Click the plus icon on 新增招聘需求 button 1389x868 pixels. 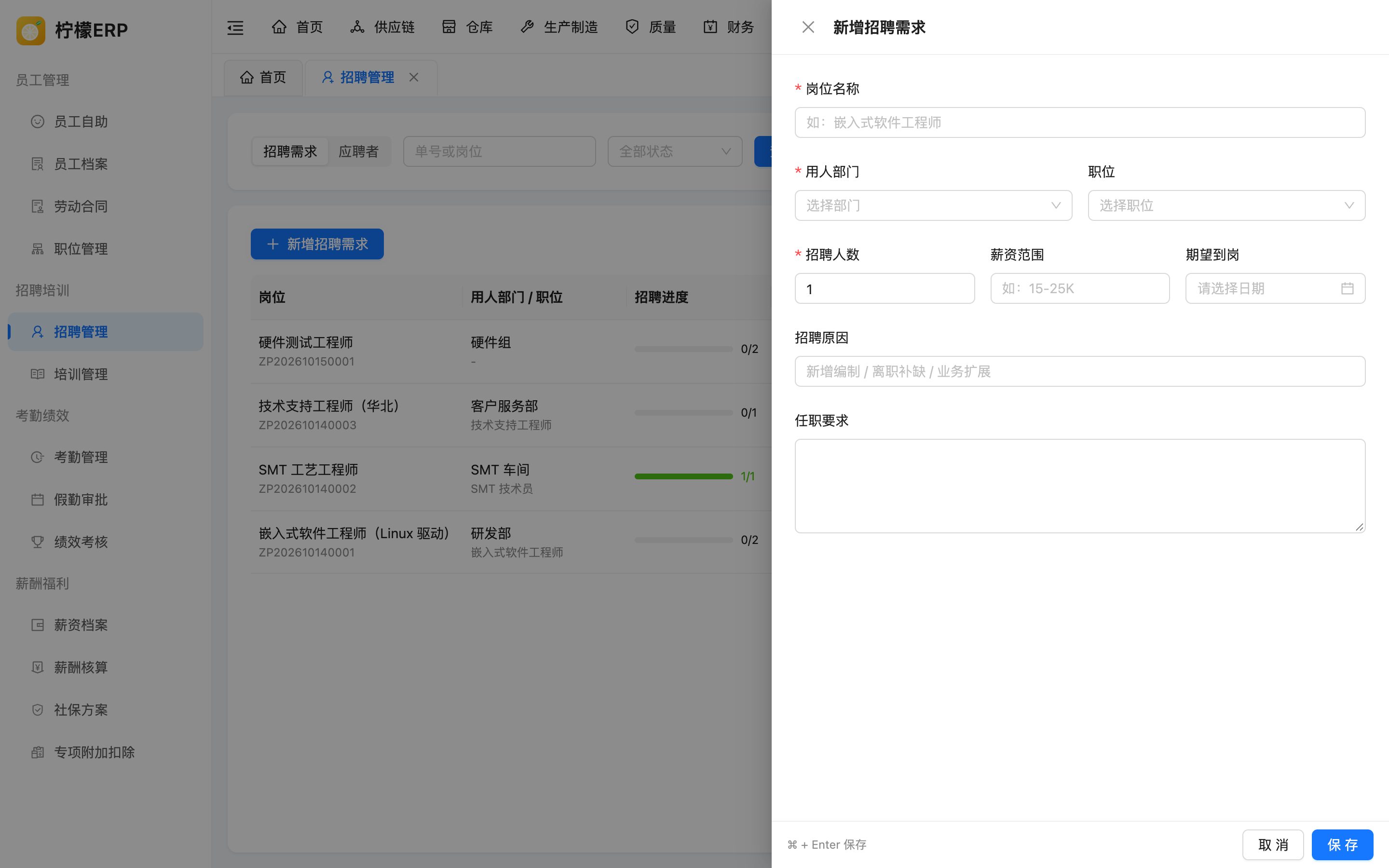(273, 244)
